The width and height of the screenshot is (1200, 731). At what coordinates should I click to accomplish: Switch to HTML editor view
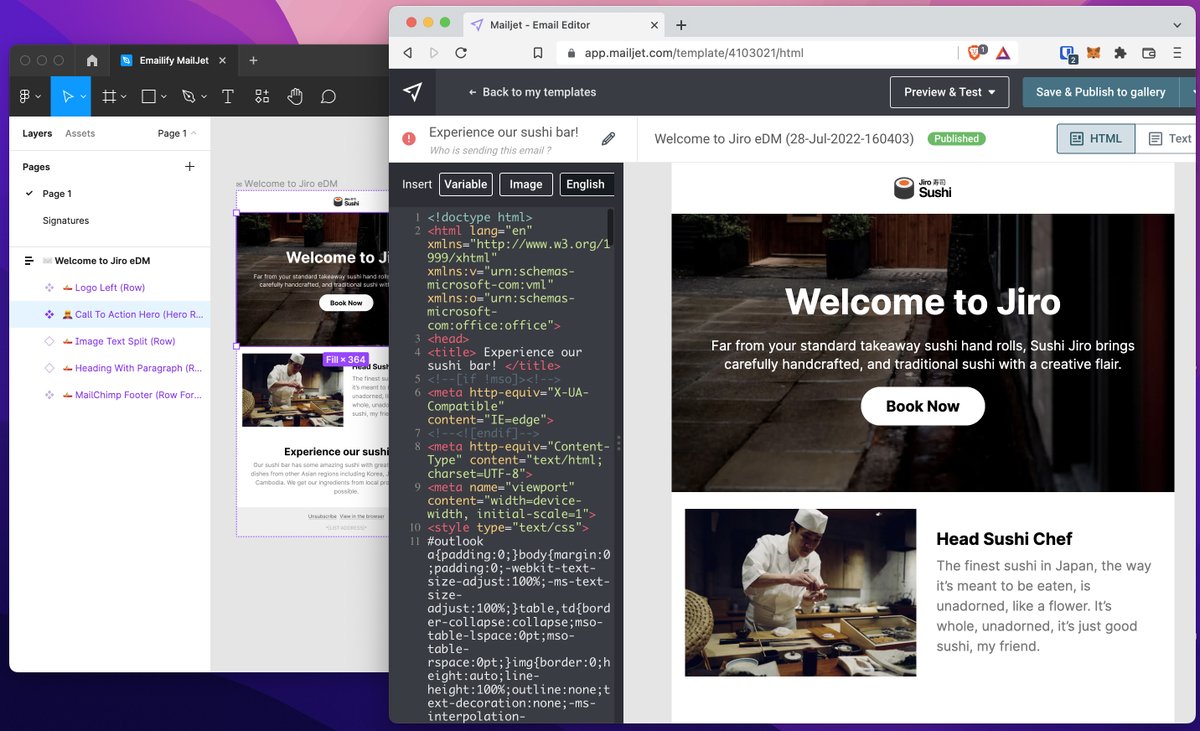pos(1096,139)
